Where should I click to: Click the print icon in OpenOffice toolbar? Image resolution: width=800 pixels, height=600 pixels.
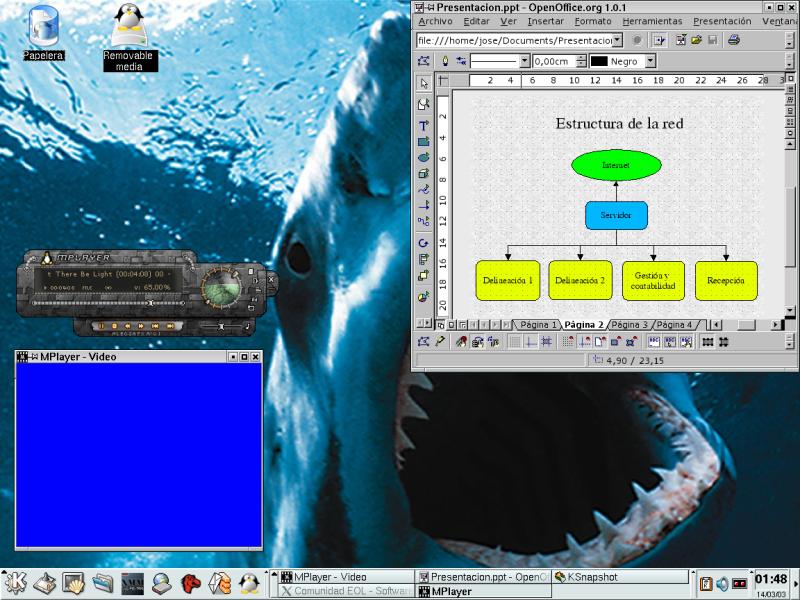734,40
